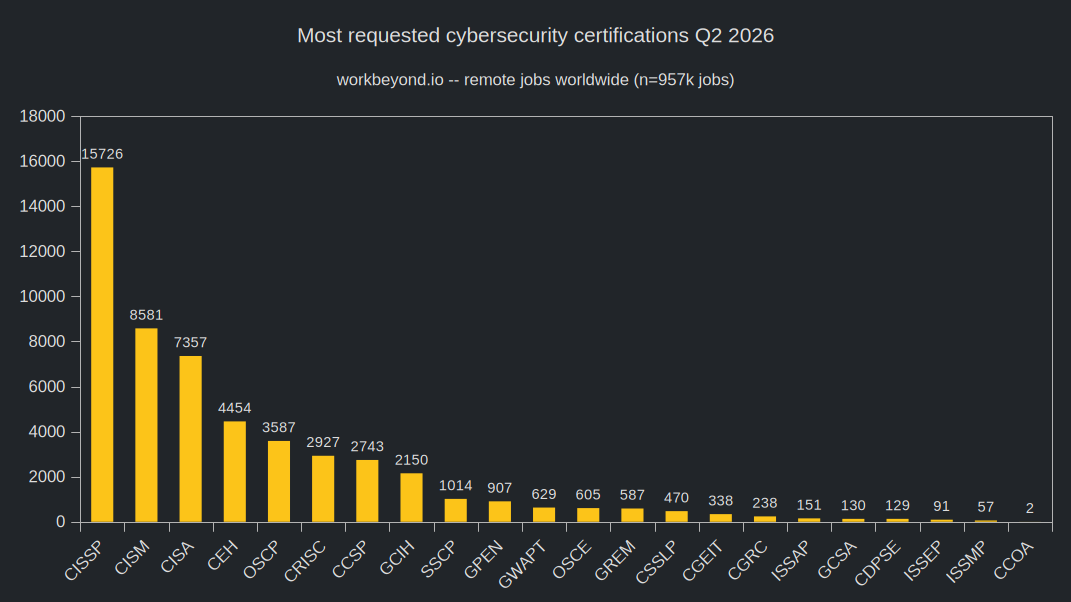Image resolution: width=1071 pixels, height=602 pixels.
Task: Click the value label 7357
Action: [x=191, y=342]
